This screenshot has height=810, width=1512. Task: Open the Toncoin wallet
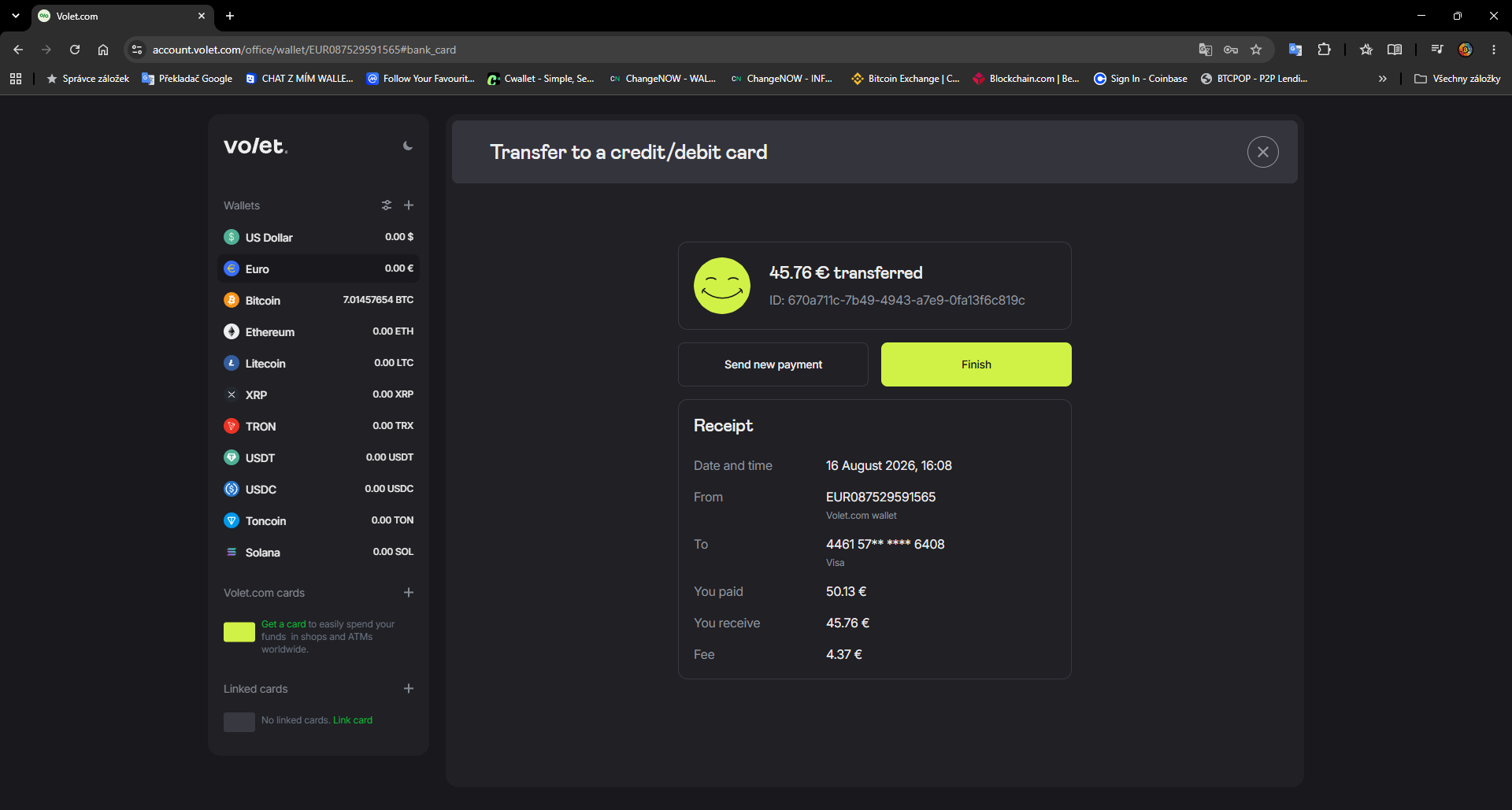(318, 520)
